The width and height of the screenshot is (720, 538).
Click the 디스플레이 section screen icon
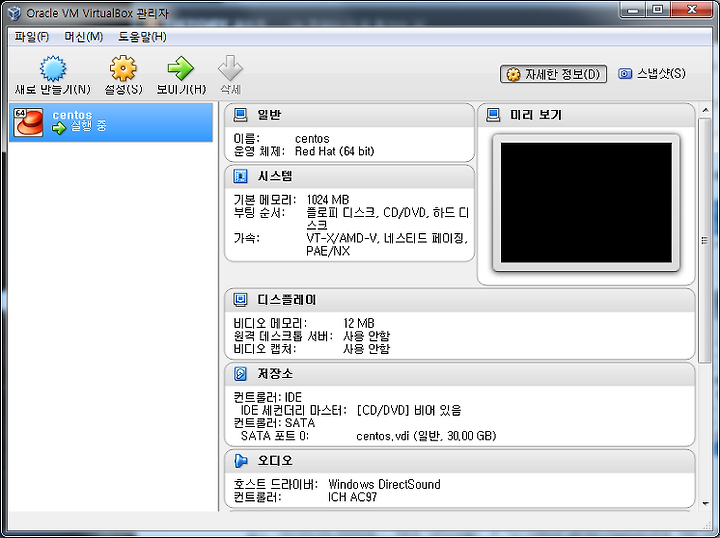[240, 300]
